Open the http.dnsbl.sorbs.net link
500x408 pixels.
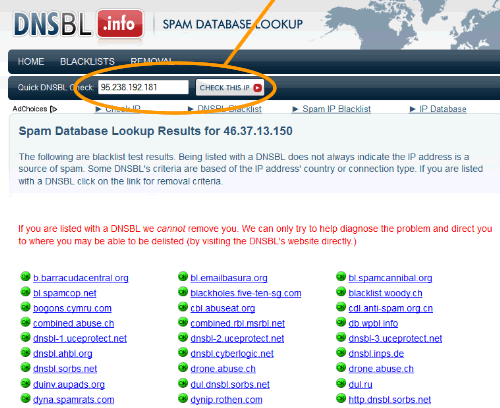(x=390, y=400)
